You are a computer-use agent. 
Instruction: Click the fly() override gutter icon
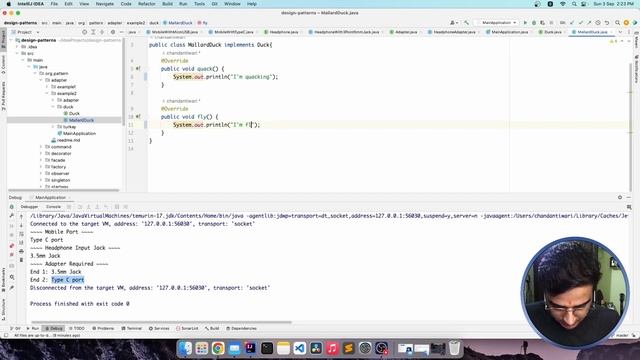coord(138,117)
